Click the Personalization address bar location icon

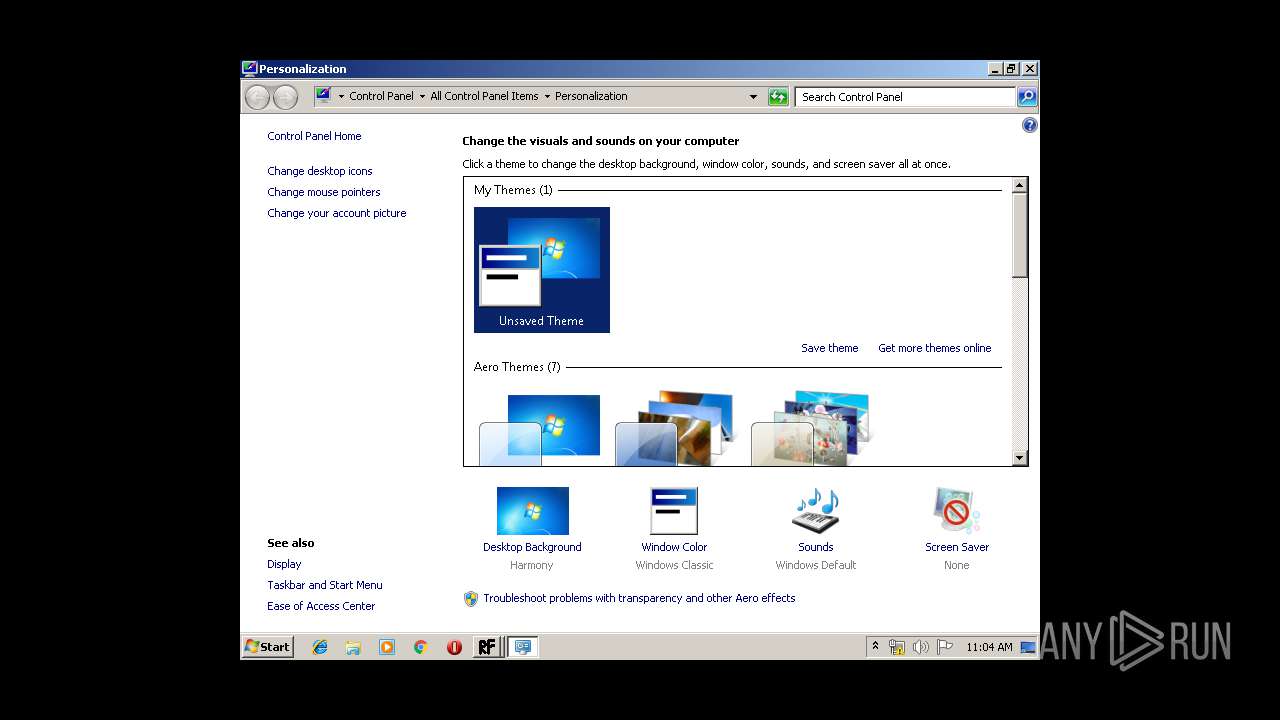pos(323,96)
